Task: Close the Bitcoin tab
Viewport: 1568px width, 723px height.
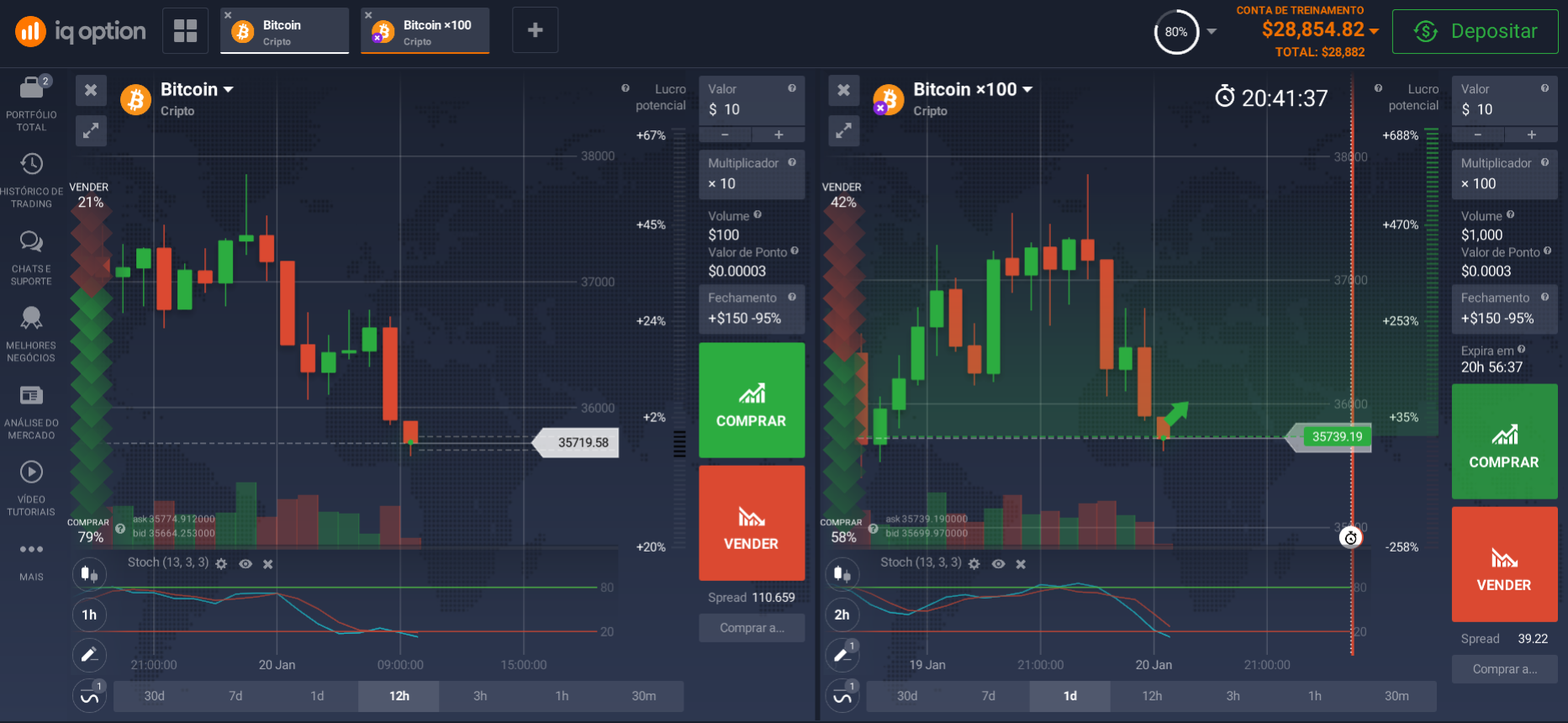Action: tap(228, 15)
